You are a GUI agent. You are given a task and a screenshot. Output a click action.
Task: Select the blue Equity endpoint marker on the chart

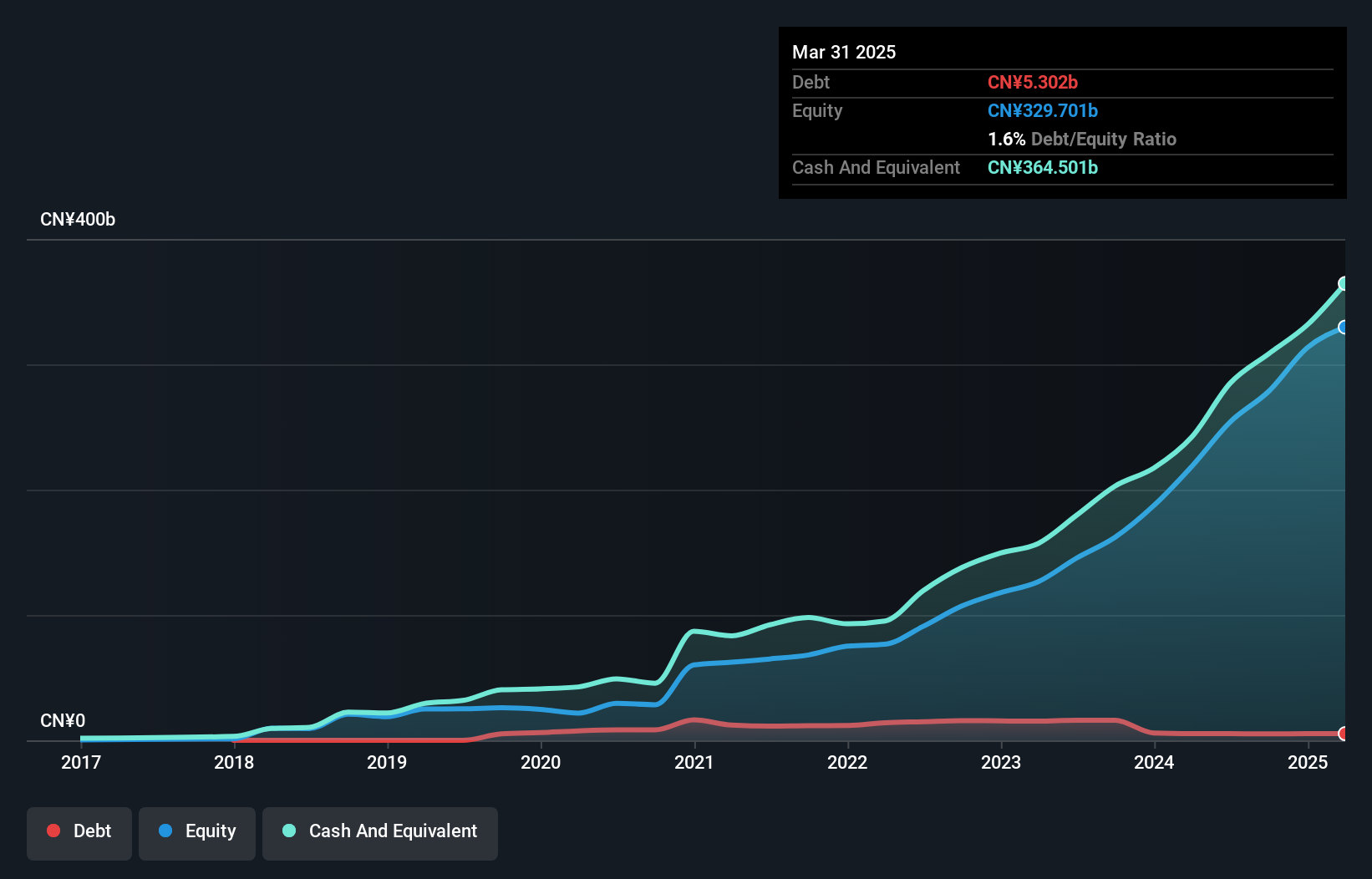[x=1344, y=328]
